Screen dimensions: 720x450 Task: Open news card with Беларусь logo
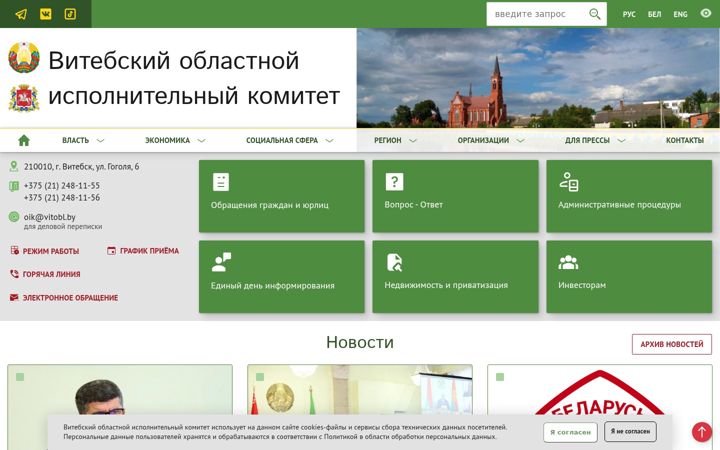tap(600, 407)
